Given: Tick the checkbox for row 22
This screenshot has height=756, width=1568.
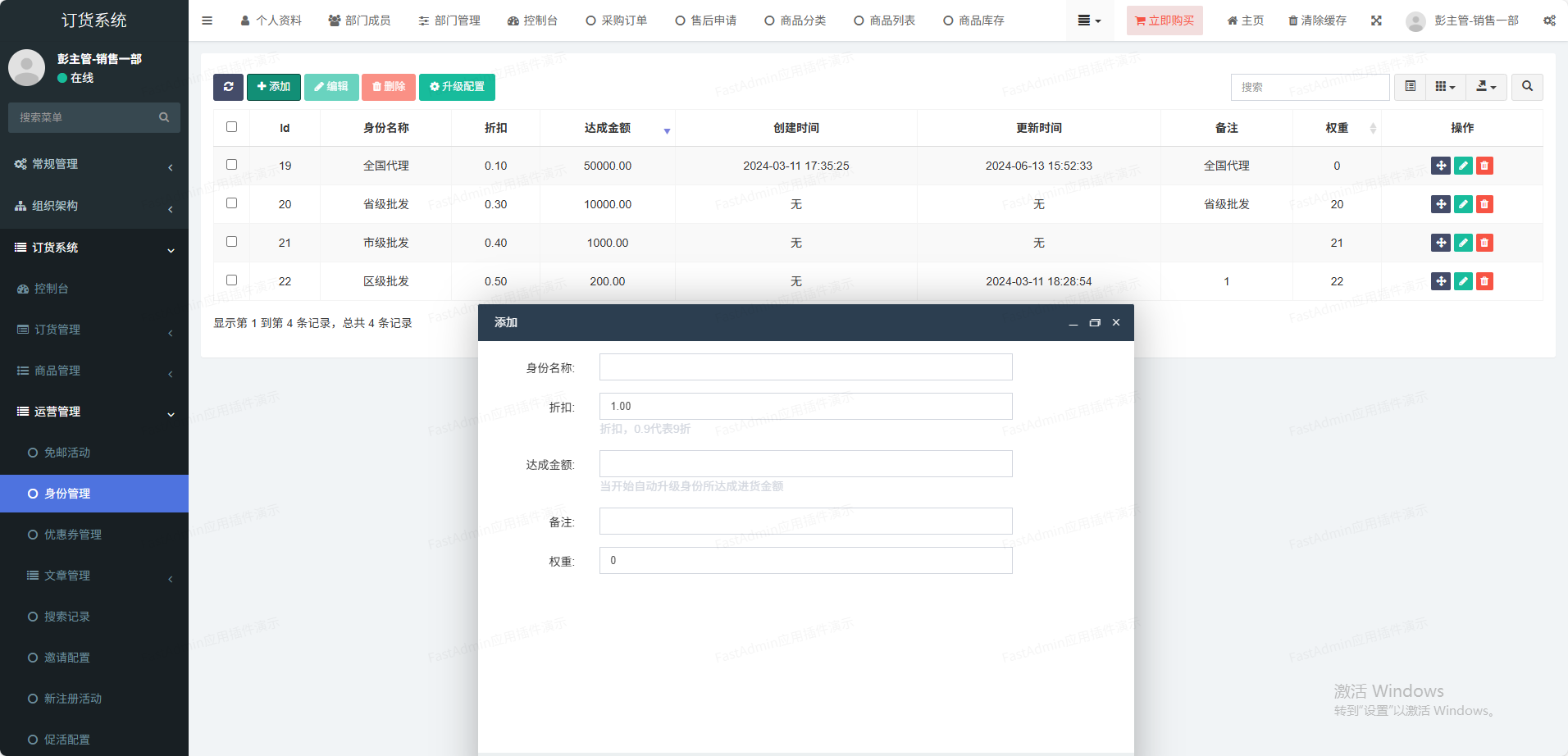Looking at the screenshot, I should click(x=231, y=280).
